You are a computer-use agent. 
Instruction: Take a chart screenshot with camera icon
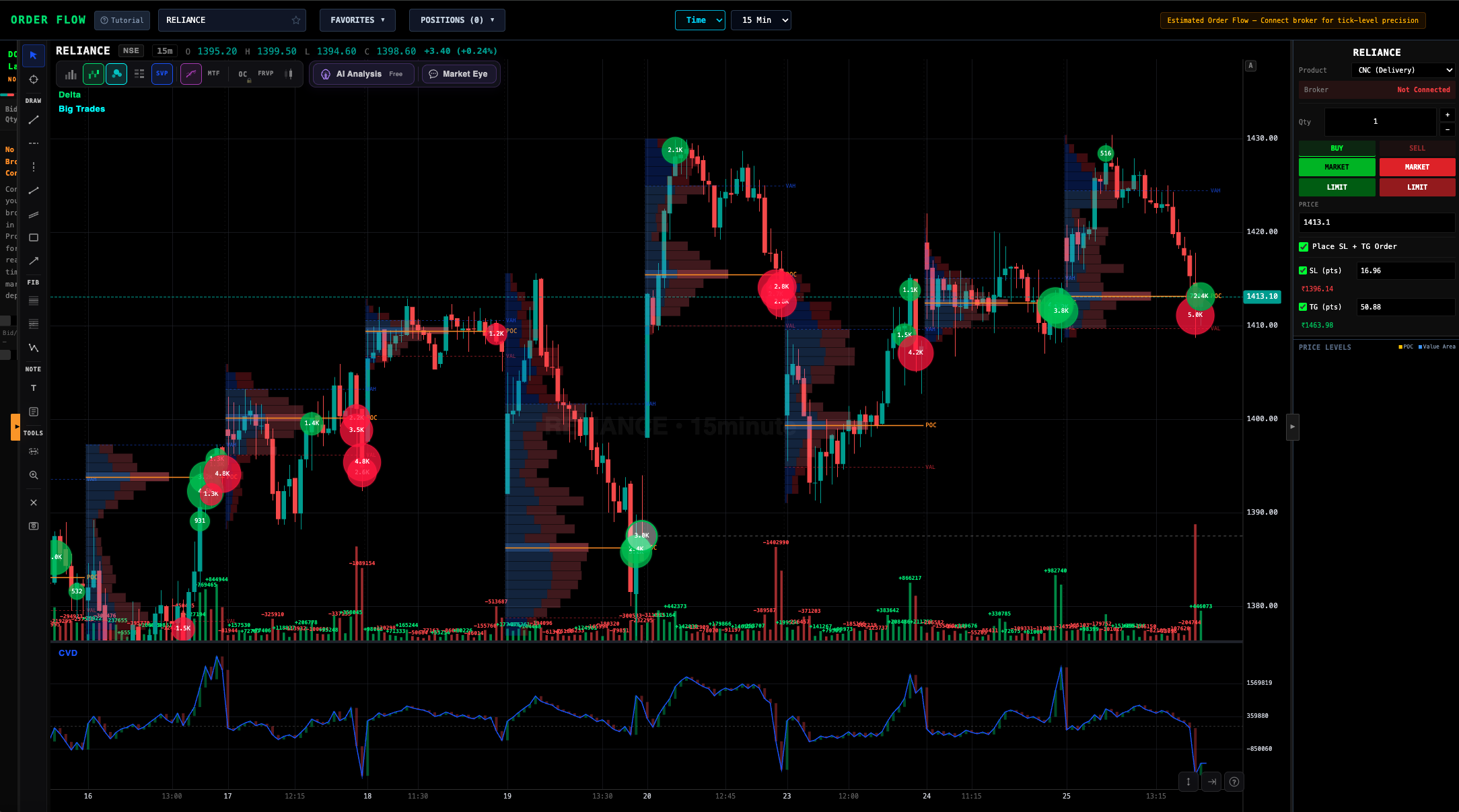coord(34,526)
